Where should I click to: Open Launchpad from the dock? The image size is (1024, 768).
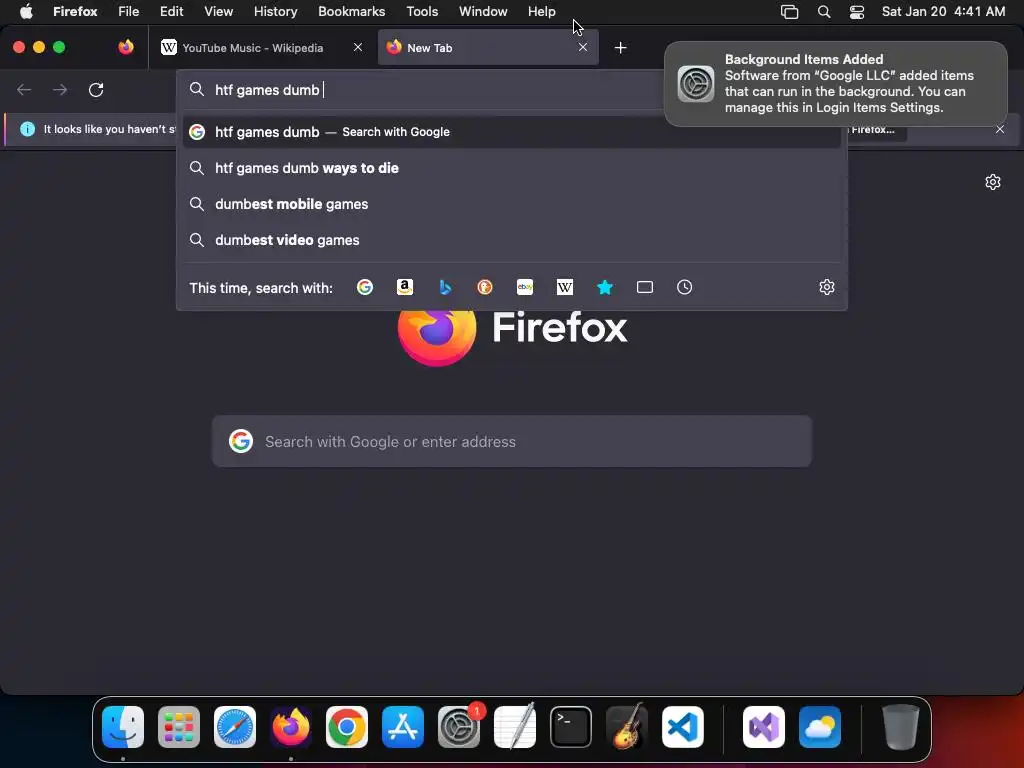(179, 727)
